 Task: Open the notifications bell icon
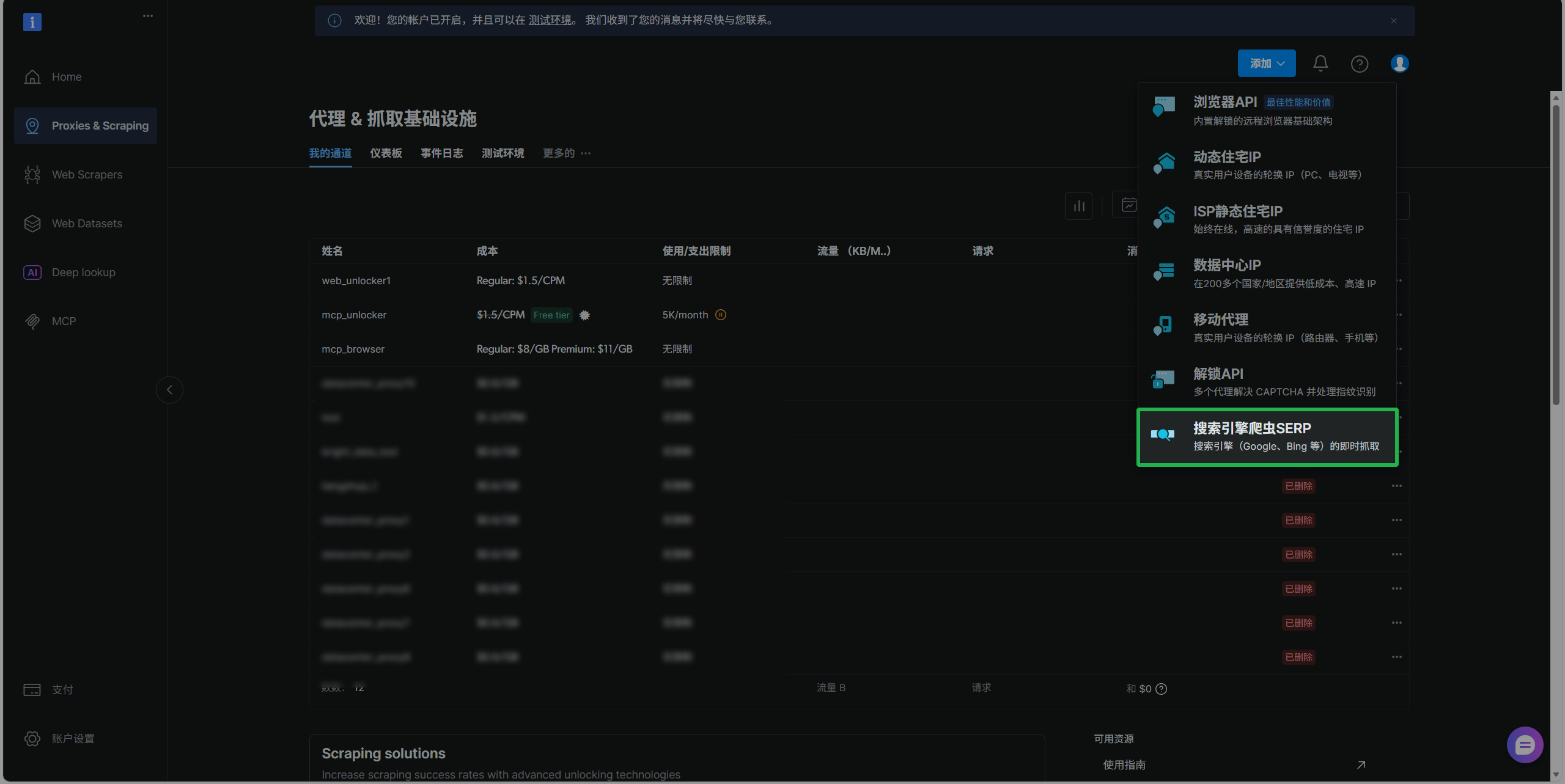point(1320,64)
